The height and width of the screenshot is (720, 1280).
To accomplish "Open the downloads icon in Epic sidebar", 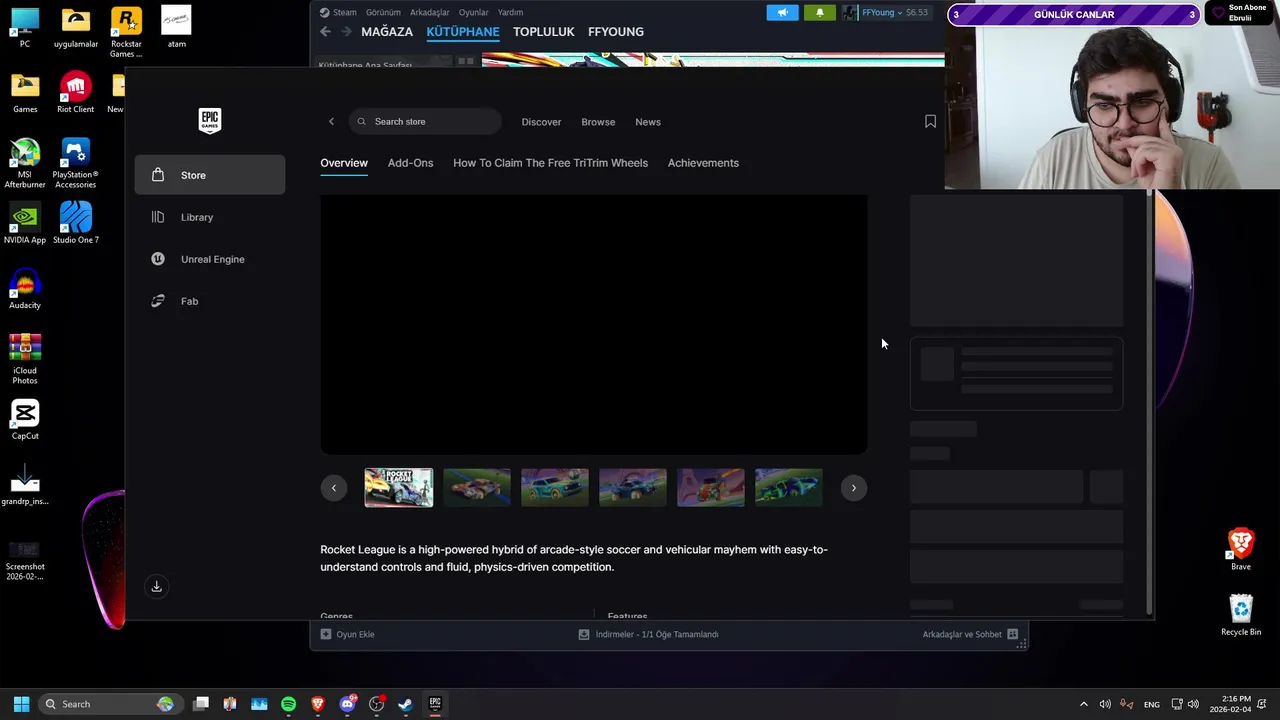I will click(x=156, y=587).
